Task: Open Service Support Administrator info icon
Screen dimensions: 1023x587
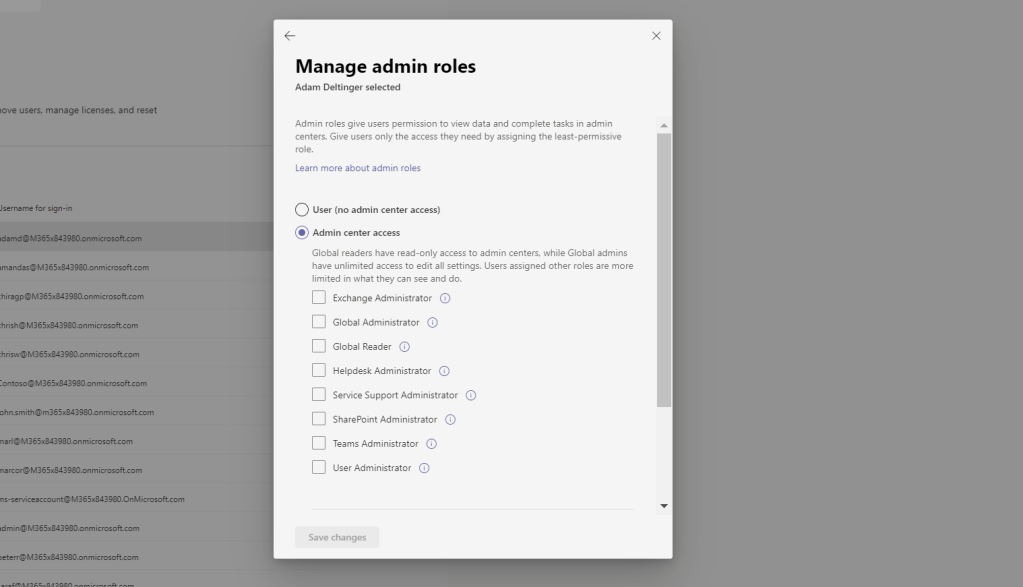Action: pyautogui.click(x=471, y=395)
